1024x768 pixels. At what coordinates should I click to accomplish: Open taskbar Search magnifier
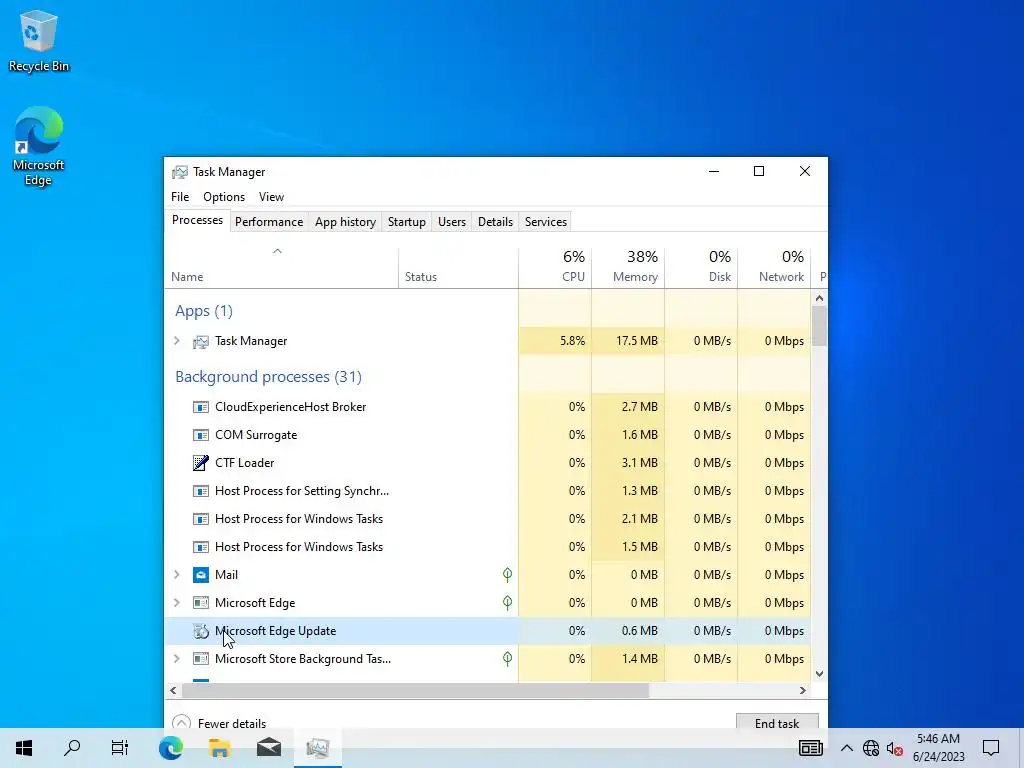pos(72,748)
